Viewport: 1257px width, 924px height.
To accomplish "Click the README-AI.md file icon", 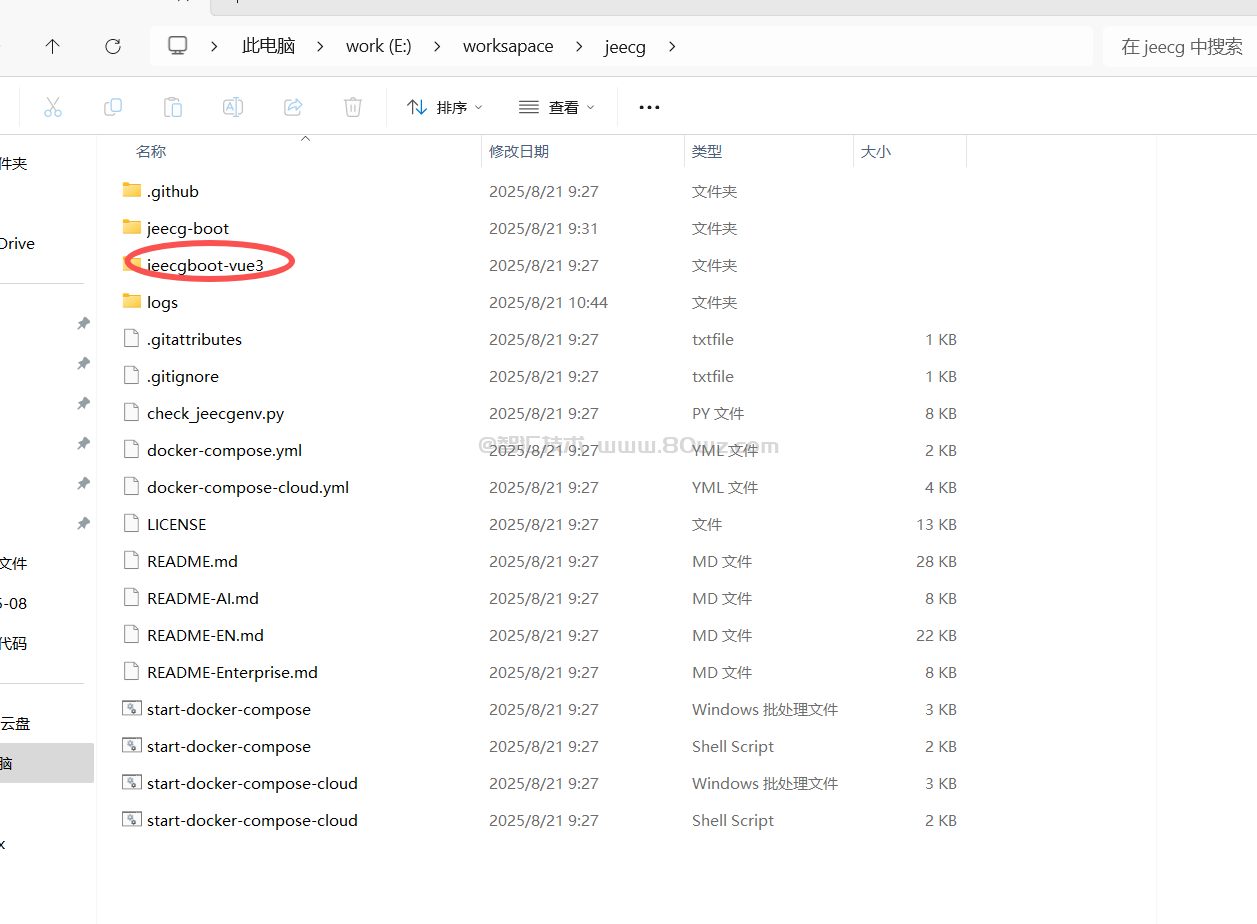I will tap(131, 597).
